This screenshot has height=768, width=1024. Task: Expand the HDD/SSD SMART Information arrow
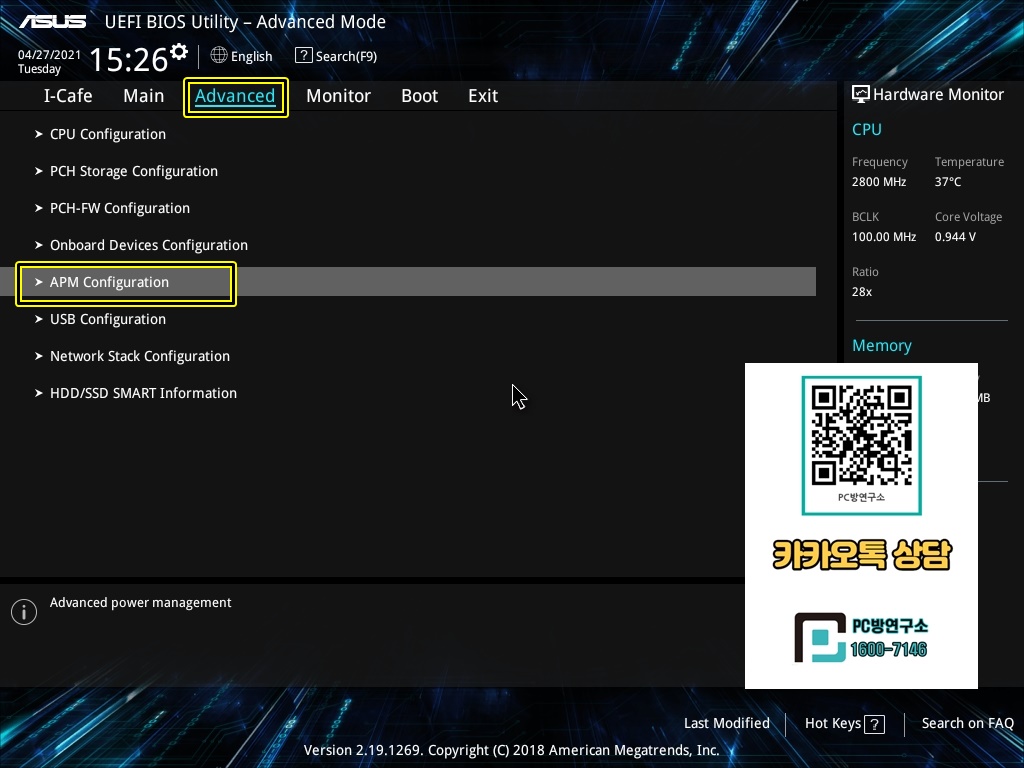39,393
